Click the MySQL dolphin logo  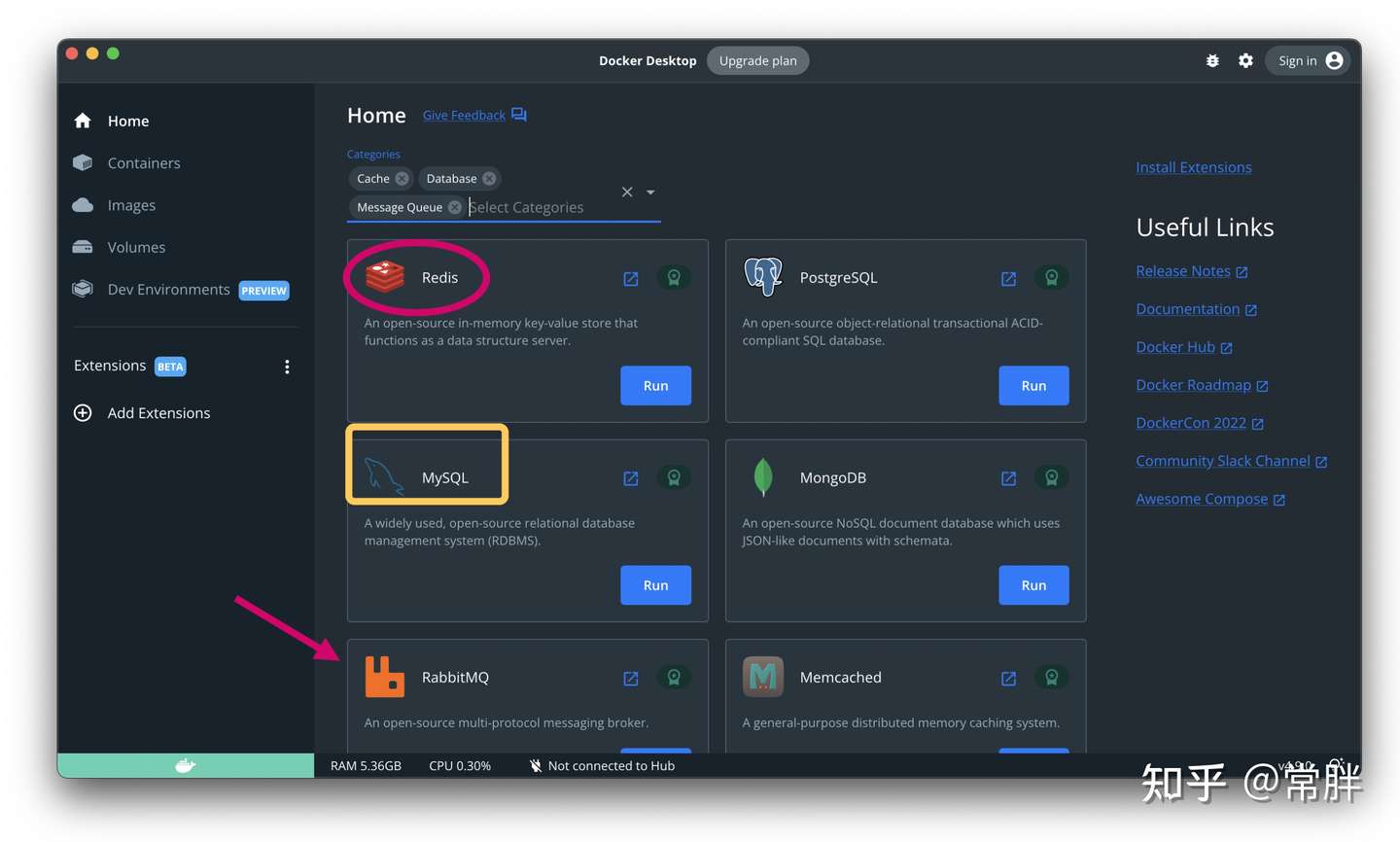click(384, 476)
